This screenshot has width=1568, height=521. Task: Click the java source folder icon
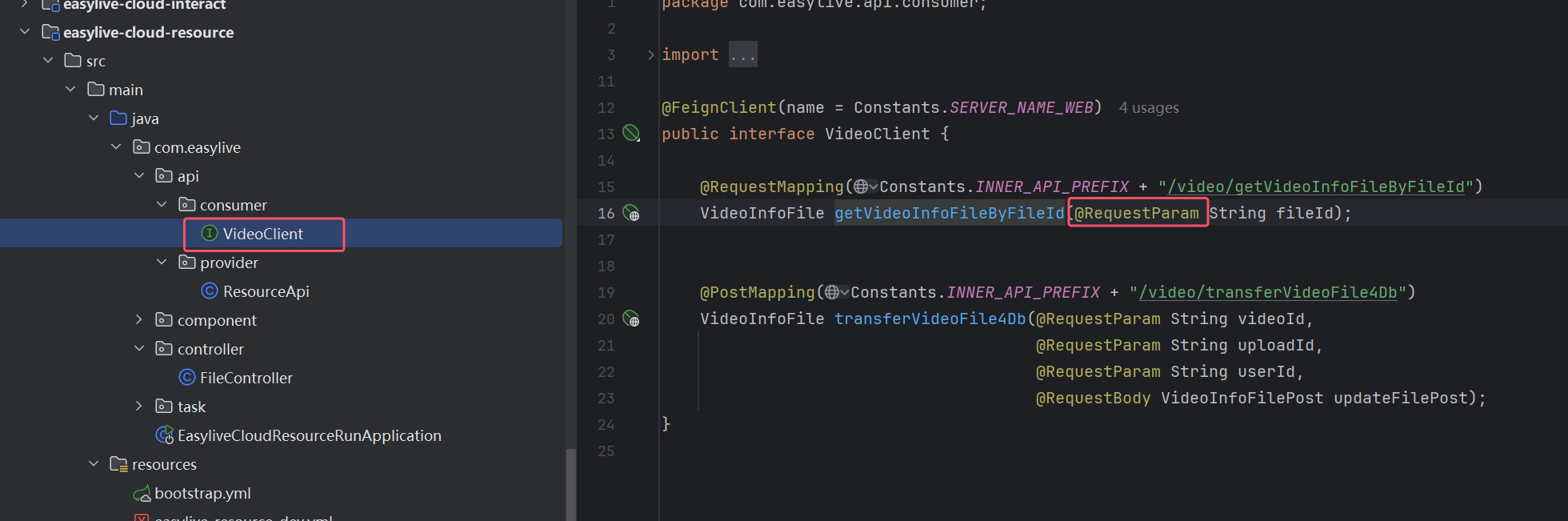pos(118,118)
